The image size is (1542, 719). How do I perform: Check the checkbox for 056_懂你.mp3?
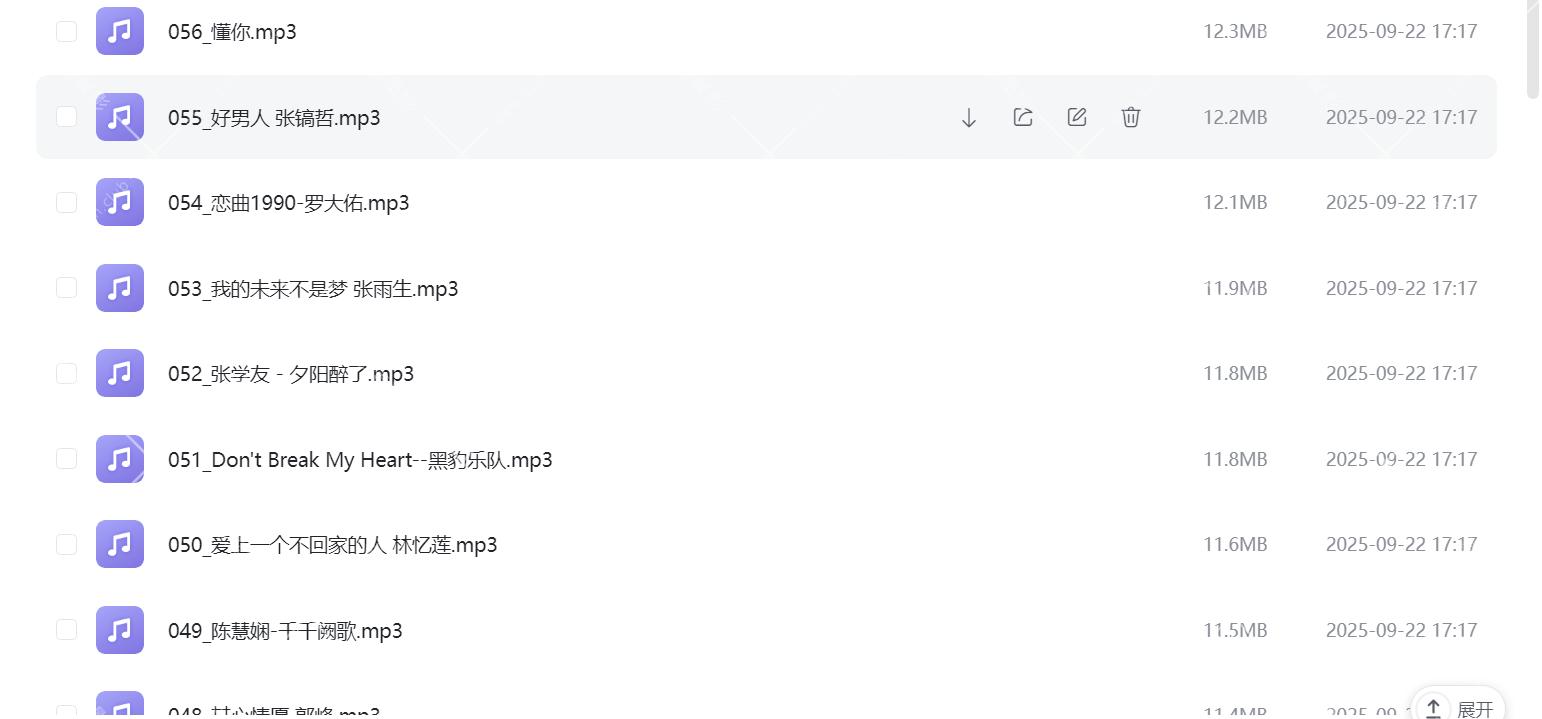tap(66, 31)
